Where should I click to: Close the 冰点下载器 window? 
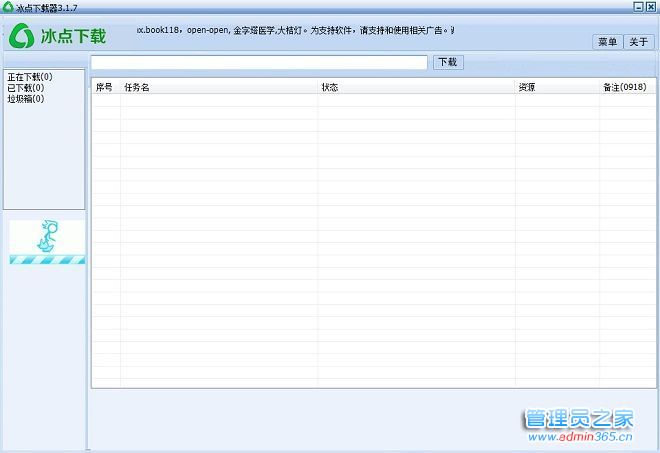[x=651, y=6]
